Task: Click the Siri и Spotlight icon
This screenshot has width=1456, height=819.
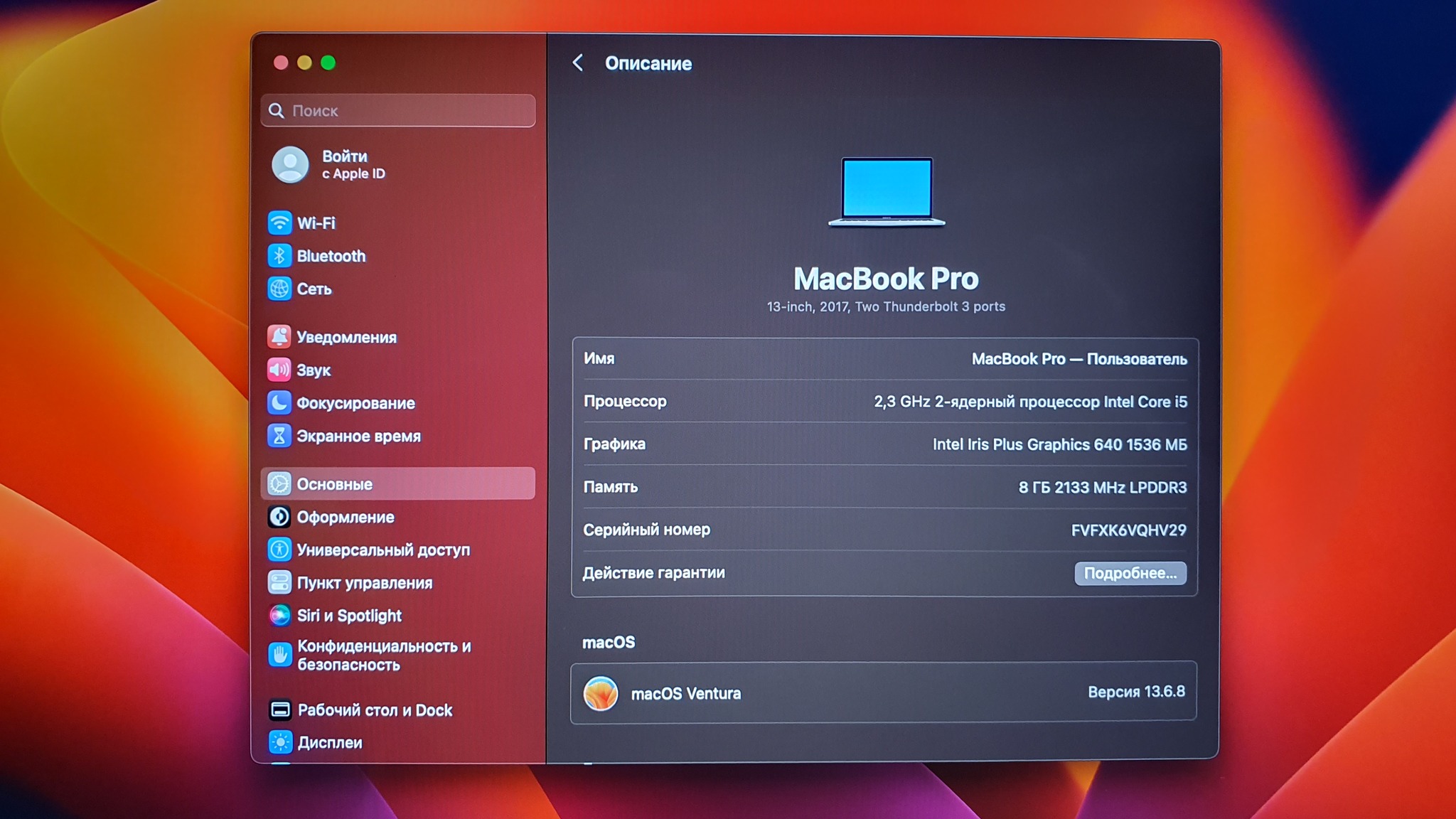Action: pyautogui.click(x=279, y=616)
